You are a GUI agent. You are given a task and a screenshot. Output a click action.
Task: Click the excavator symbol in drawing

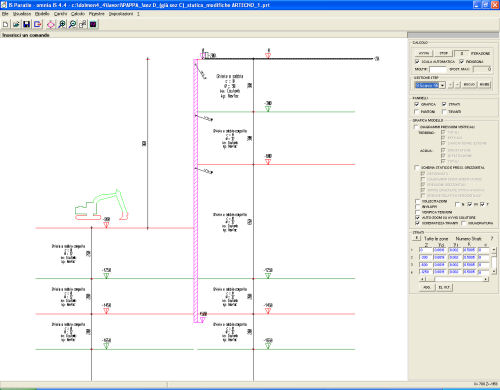[x=101, y=205]
